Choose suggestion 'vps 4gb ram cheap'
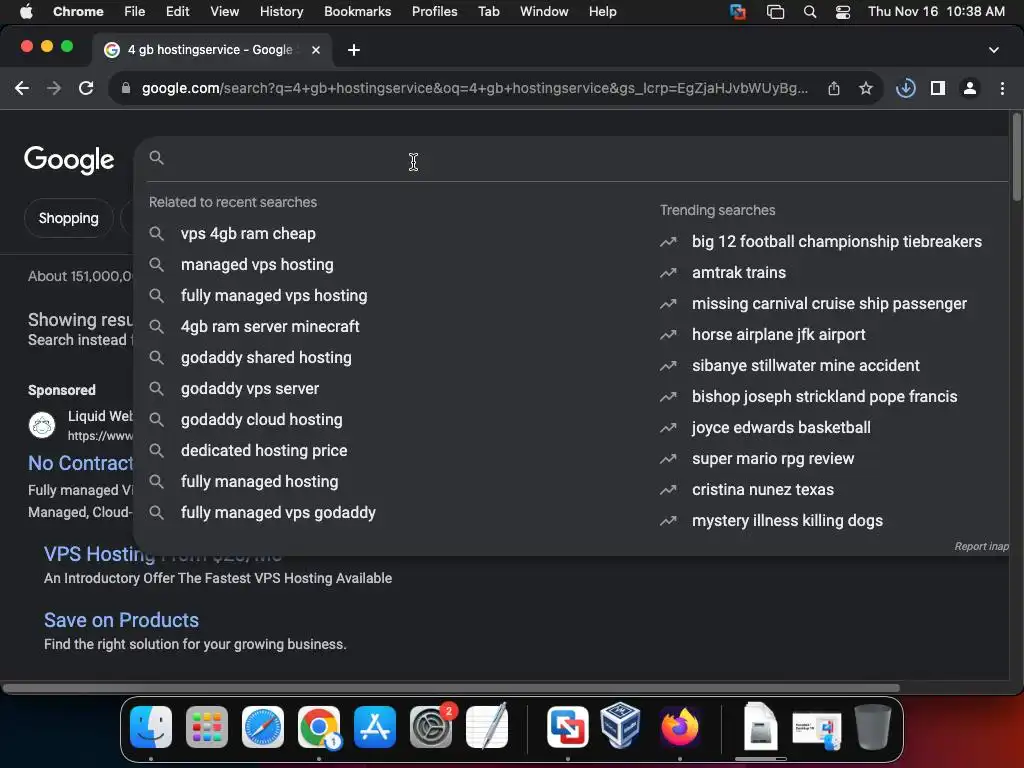This screenshot has width=1024, height=768. [248, 234]
